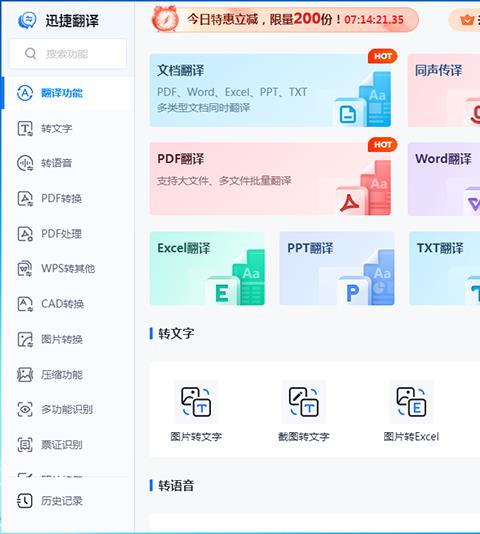Open the PPT翻译 card title
480x534 pixels.
tap(310, 248)
